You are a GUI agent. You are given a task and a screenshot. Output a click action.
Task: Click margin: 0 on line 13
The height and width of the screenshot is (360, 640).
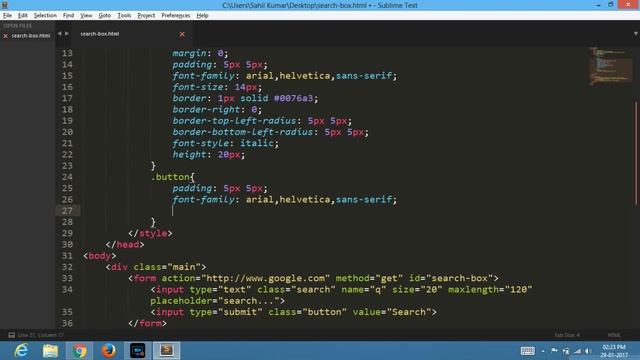coord(200,53)
